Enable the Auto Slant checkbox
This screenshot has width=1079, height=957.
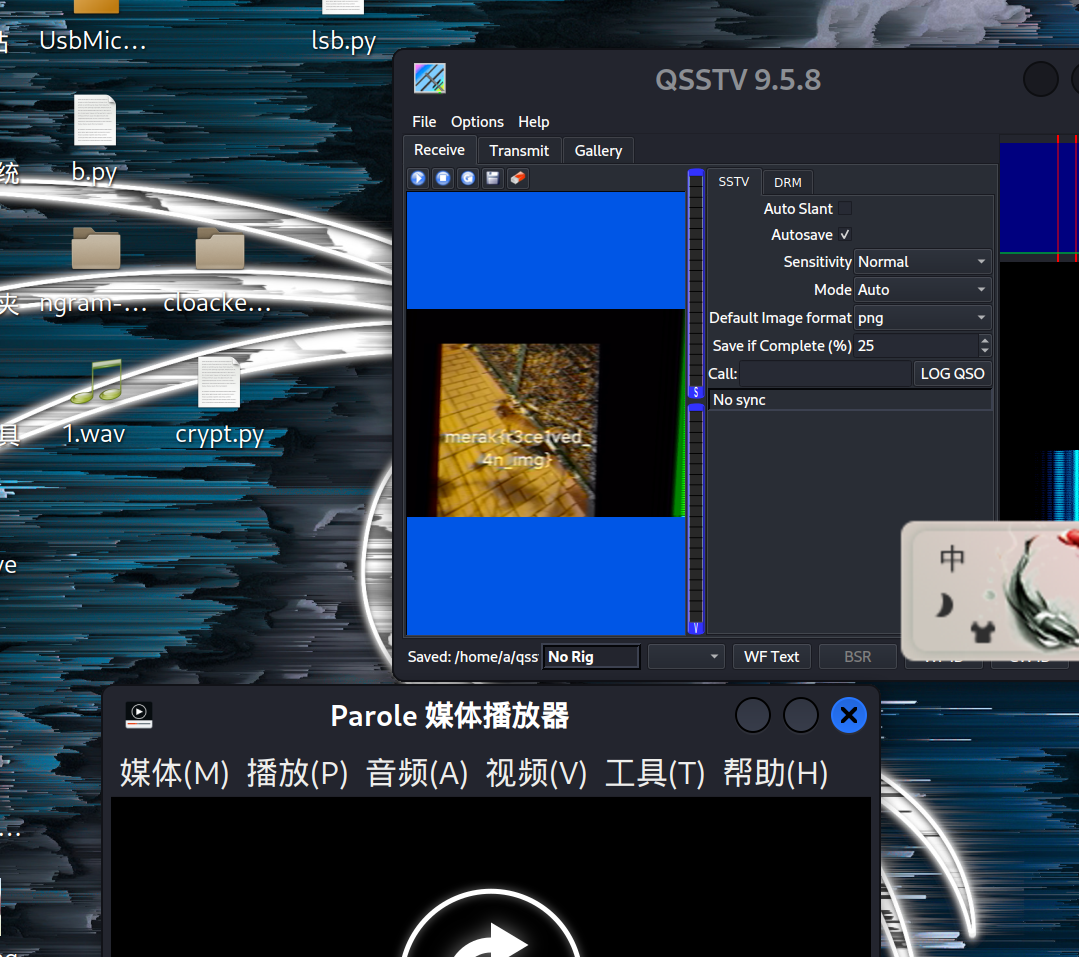click(x=843, y=208)
